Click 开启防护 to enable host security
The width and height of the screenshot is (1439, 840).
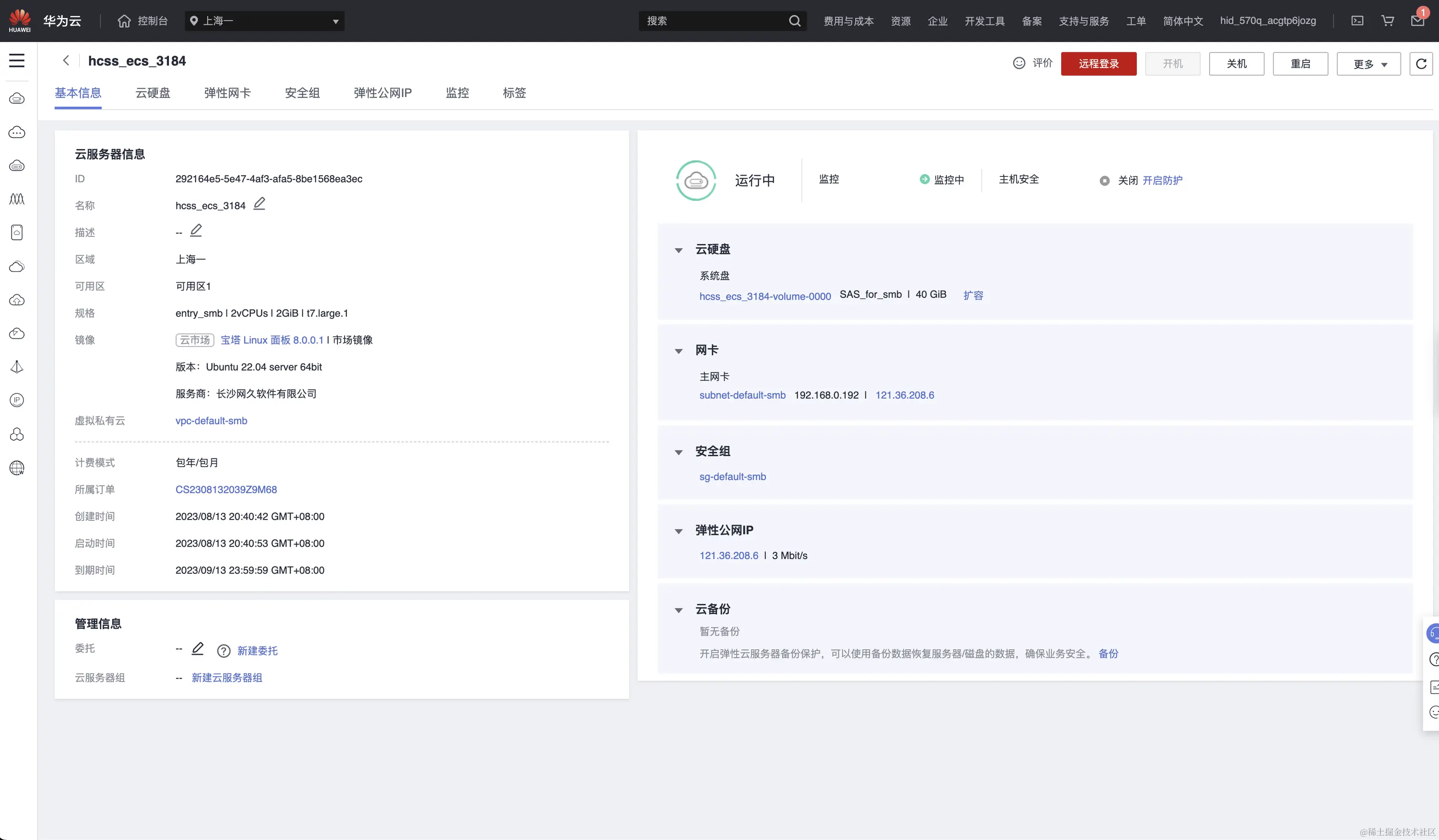click(x=1162, y=180)
